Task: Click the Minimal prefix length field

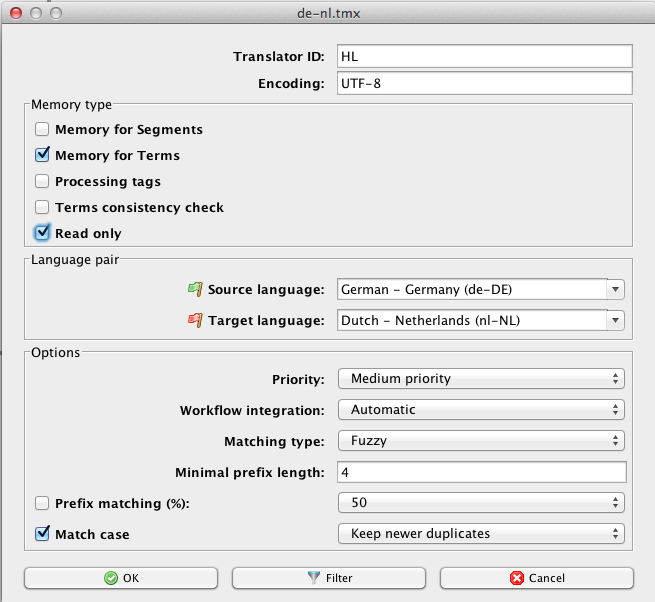Action: [481, 472]
